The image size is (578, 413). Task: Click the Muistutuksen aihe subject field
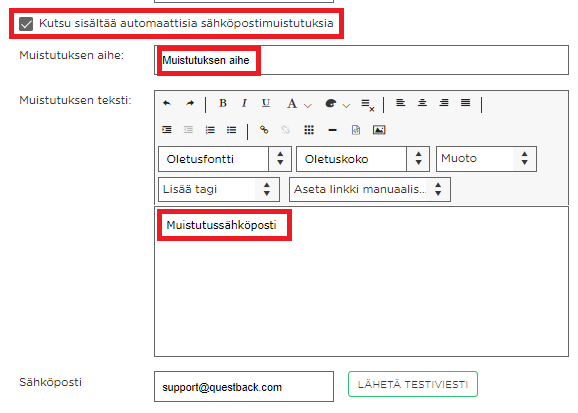coord(361,60)
